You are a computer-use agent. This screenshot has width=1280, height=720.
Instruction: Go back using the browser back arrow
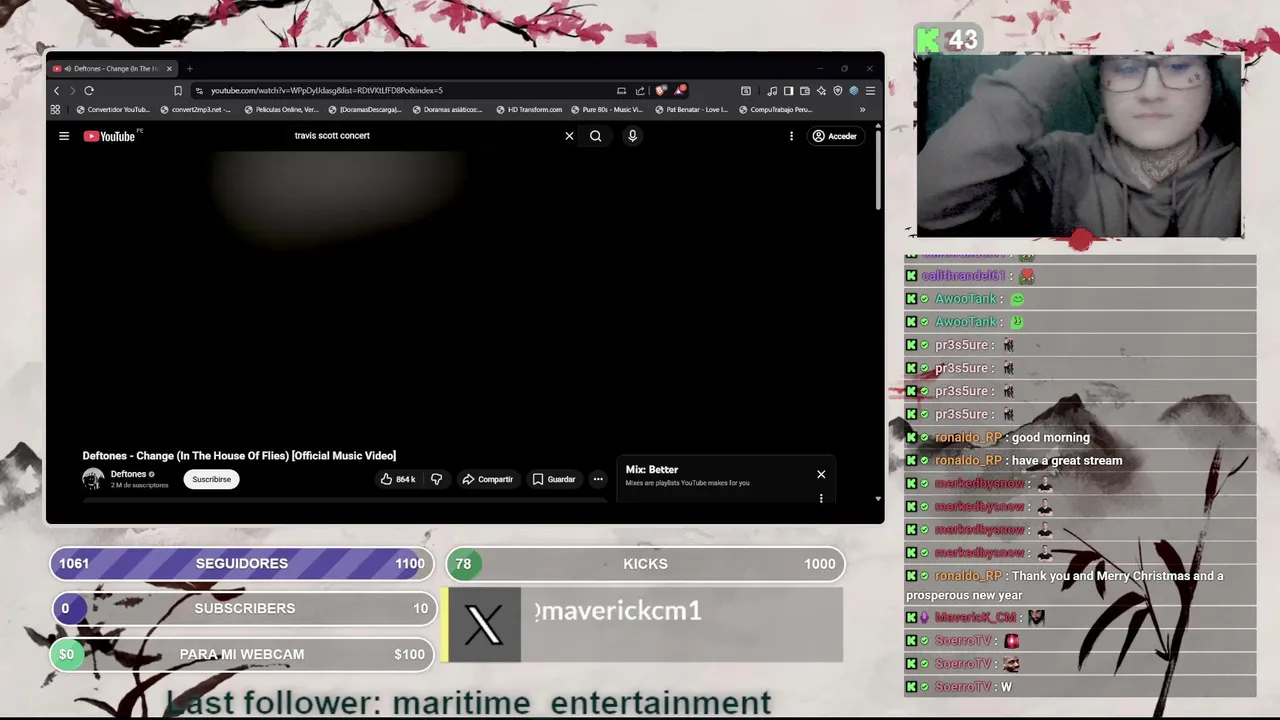coord(57,90)
